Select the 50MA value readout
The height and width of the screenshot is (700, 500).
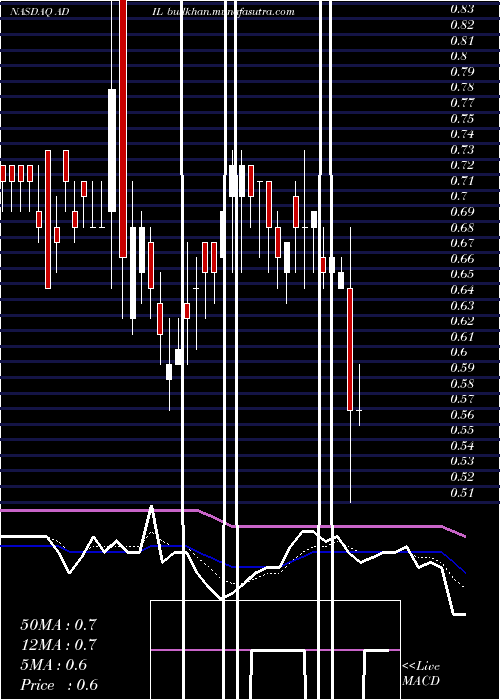pos(58,625)
